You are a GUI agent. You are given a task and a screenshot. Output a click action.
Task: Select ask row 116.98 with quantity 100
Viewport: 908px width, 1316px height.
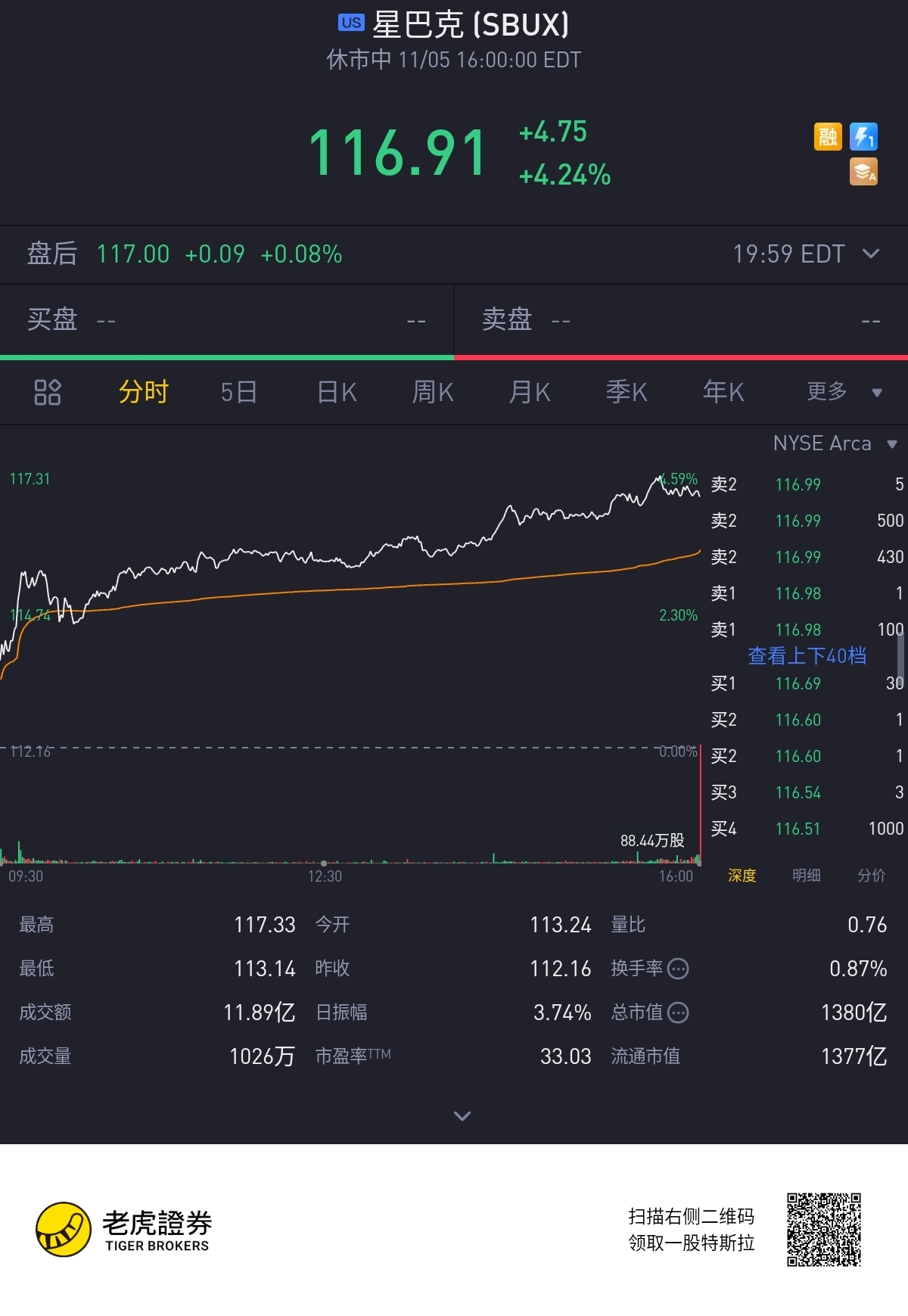coord(807,630)
